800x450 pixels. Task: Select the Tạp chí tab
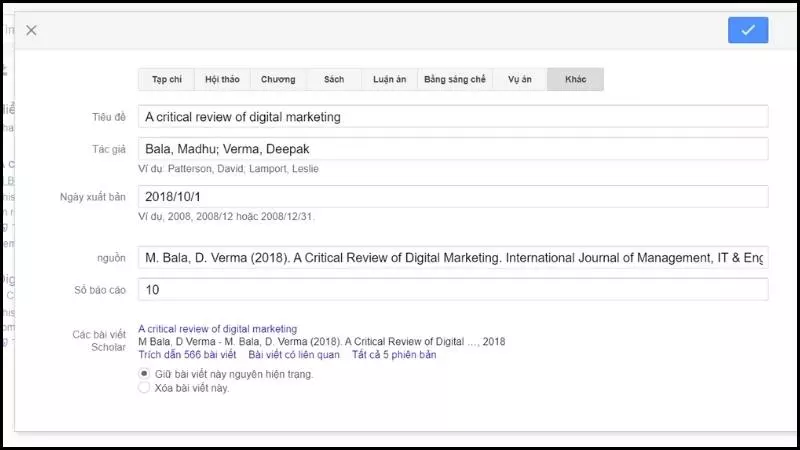(166, 80)
